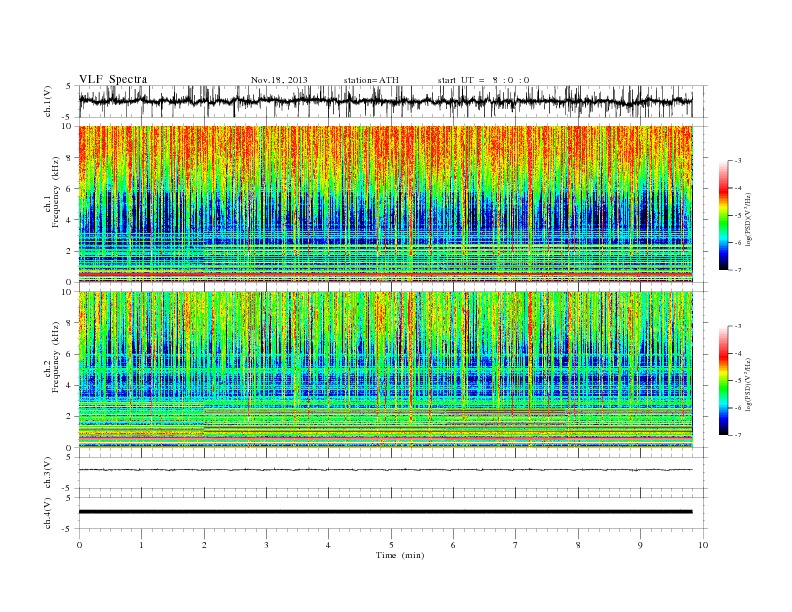Click the time axis tick label "8"
The height and width of the screenshot is (612, 792).
tap(578, 545)
